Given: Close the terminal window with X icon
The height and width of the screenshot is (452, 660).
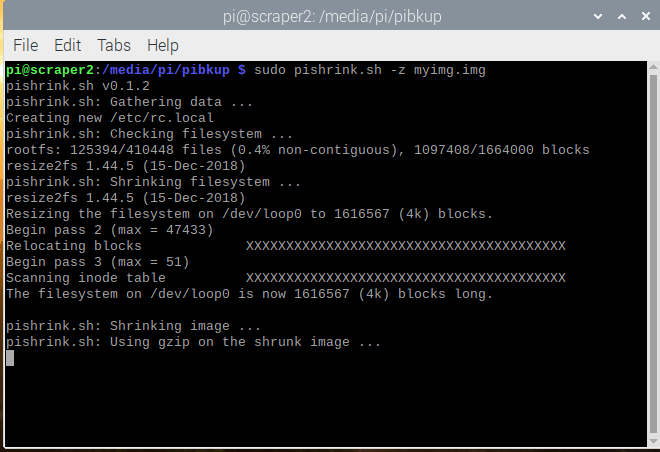Looking at the screenshot, I should 646,16.
